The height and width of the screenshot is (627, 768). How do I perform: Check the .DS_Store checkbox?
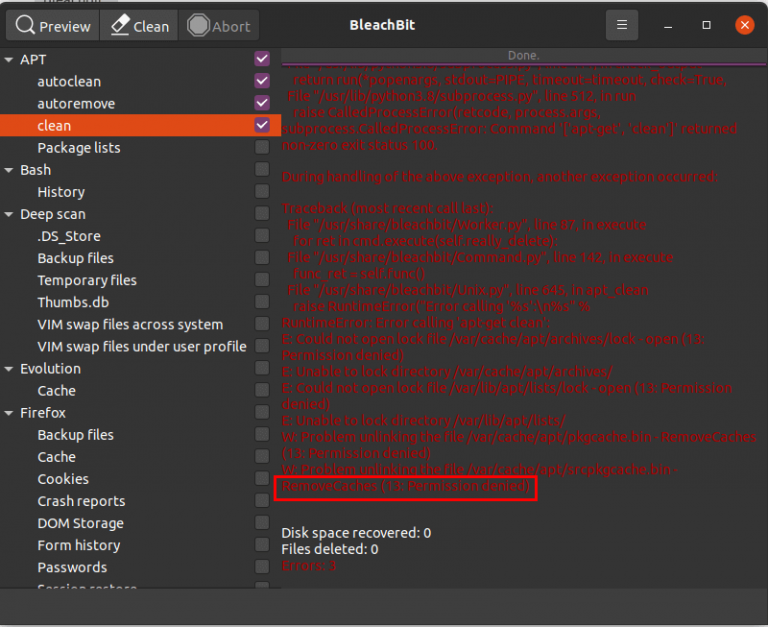[262, 236]
